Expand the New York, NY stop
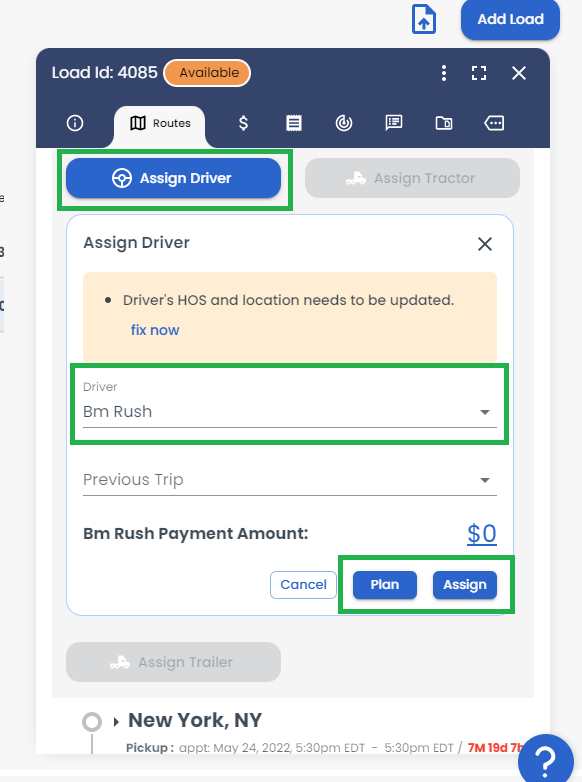Viewport: 582px width, 782px height. point(116,722)
